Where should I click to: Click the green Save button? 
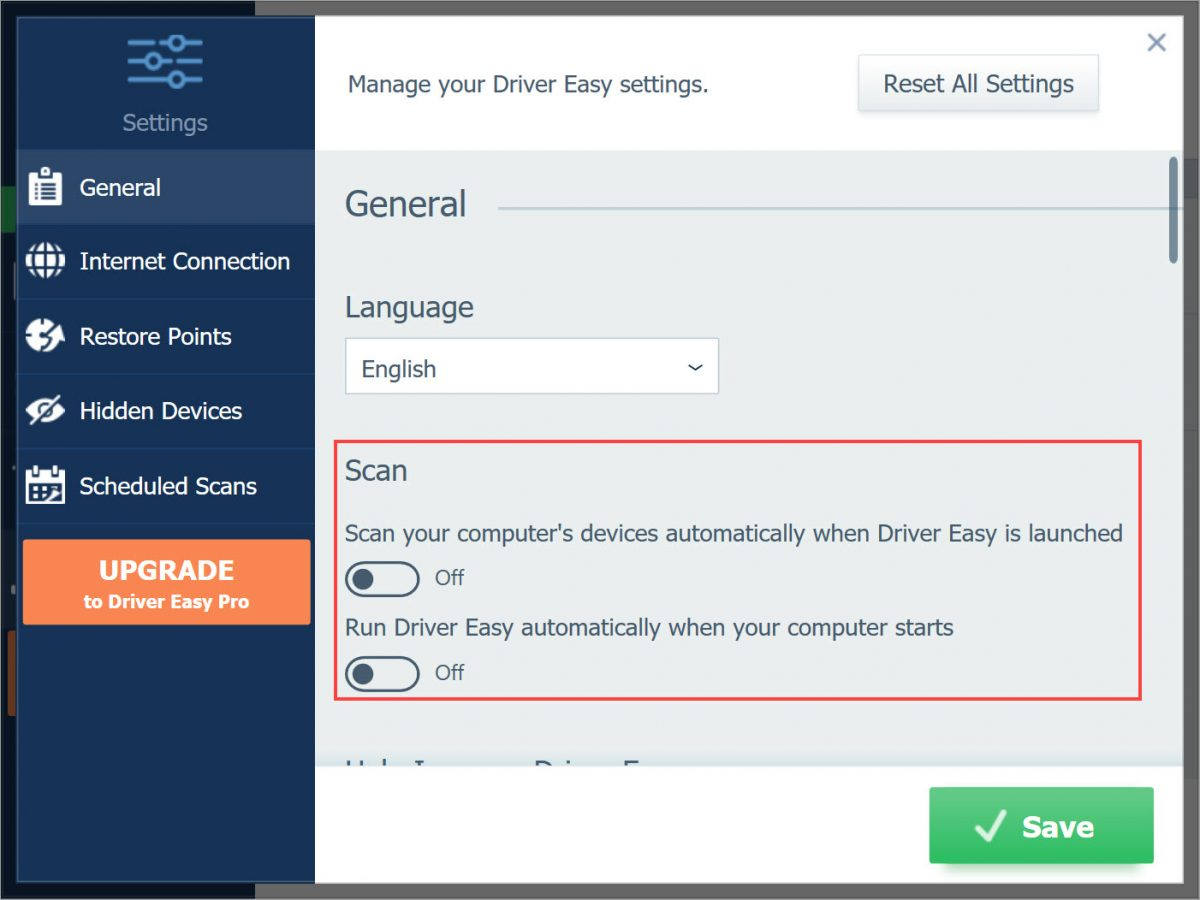pyautogui.click(x=1041, y=826)
